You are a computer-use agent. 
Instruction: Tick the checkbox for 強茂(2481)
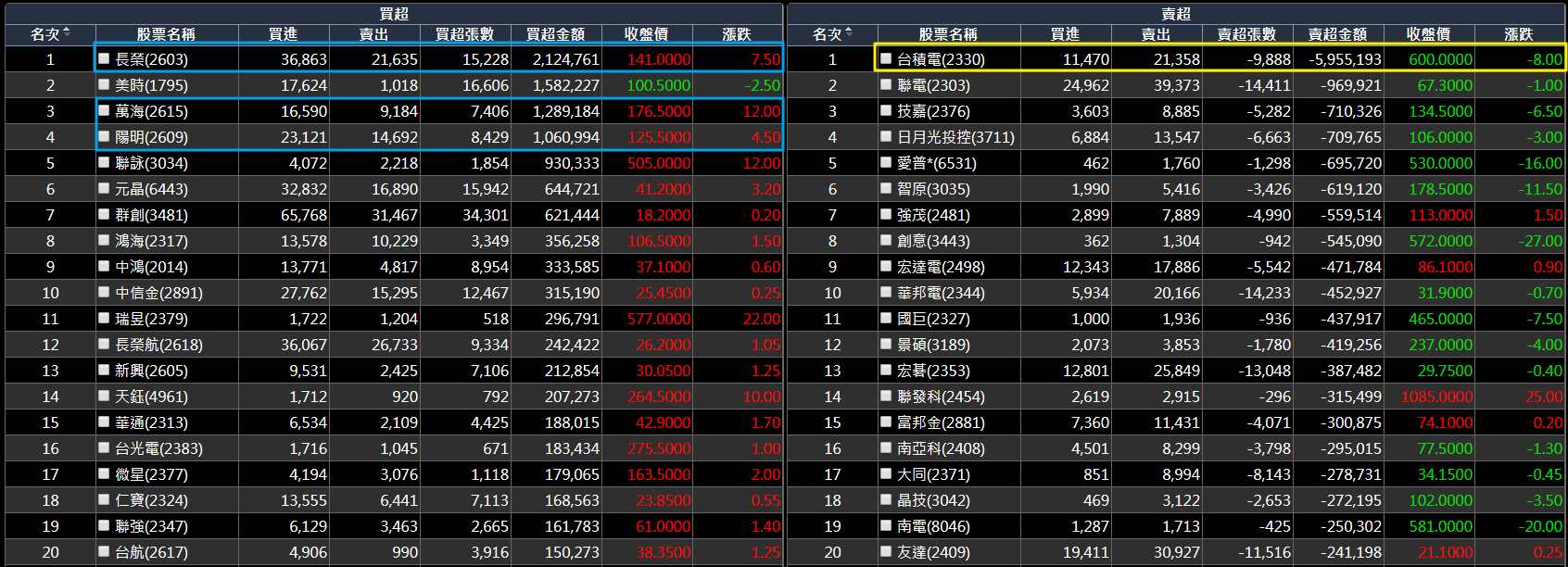point(887,214)
